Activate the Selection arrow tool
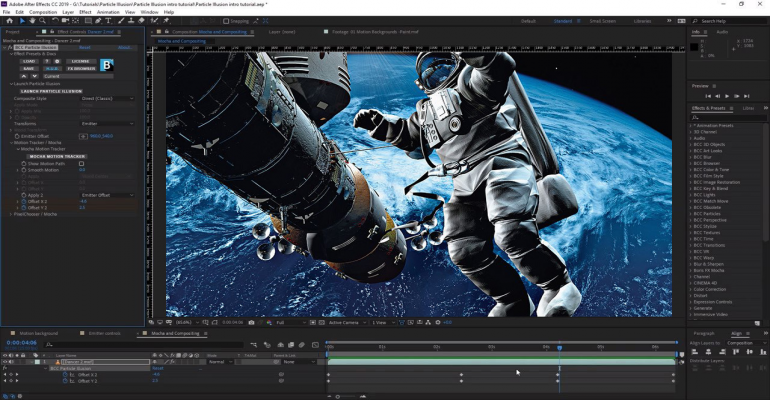 [x=21, y=21]
